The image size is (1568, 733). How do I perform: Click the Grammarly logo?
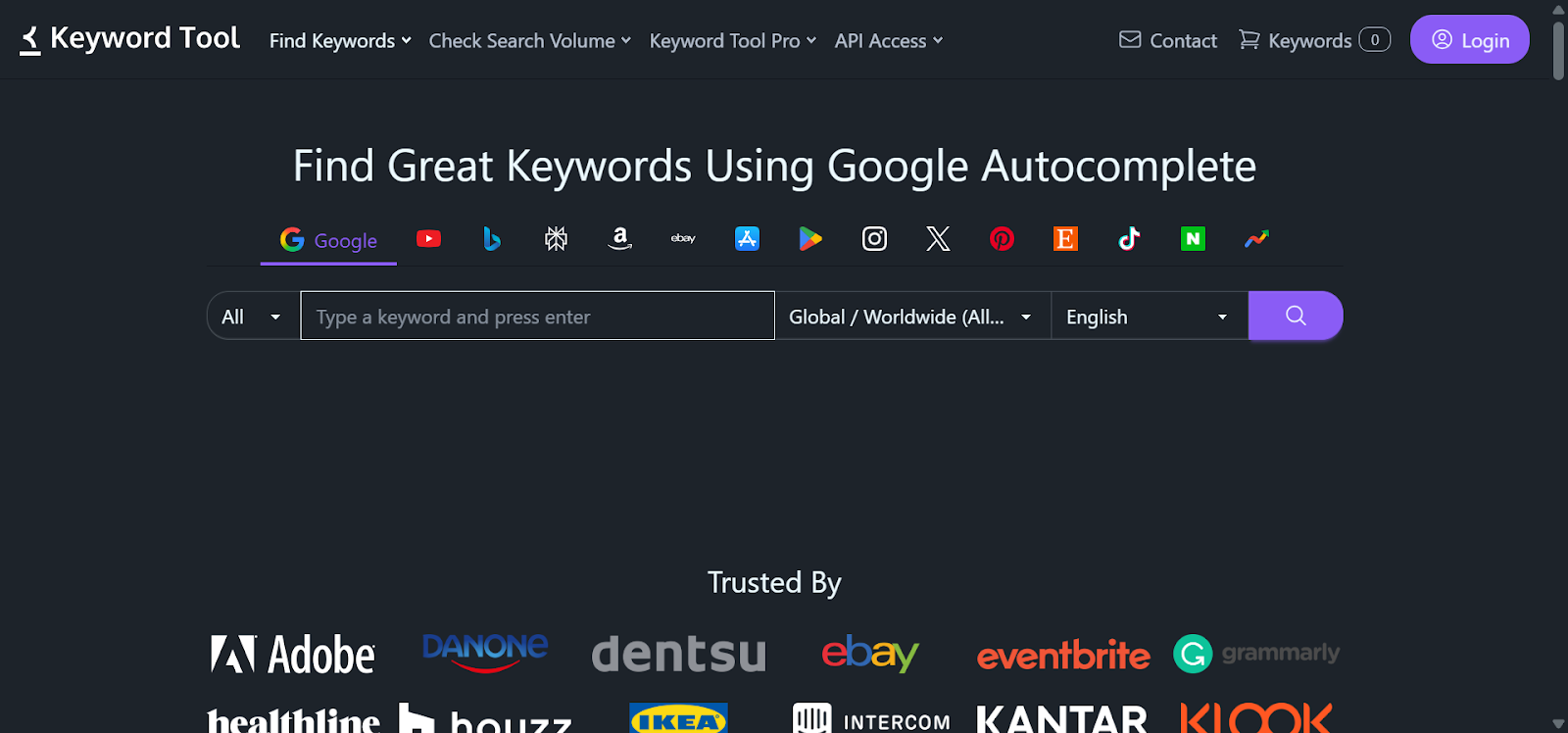click(x=1256, y=654)
